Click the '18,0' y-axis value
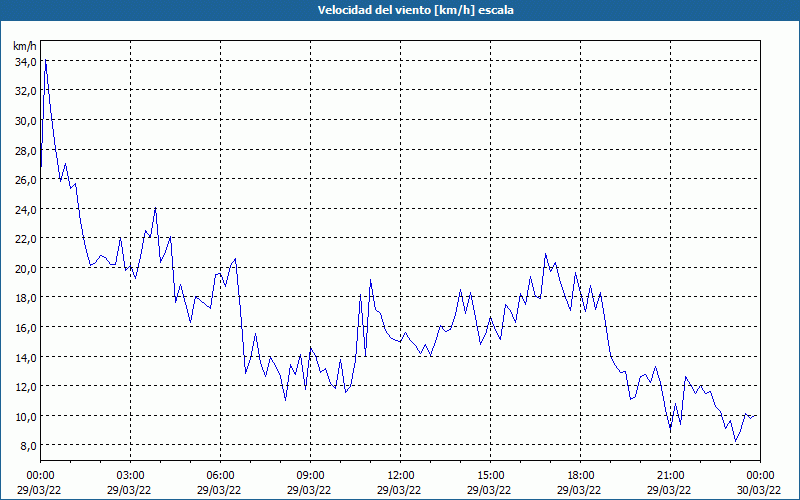This screenshot has width=800, height=500. click(x=26, y=298)
